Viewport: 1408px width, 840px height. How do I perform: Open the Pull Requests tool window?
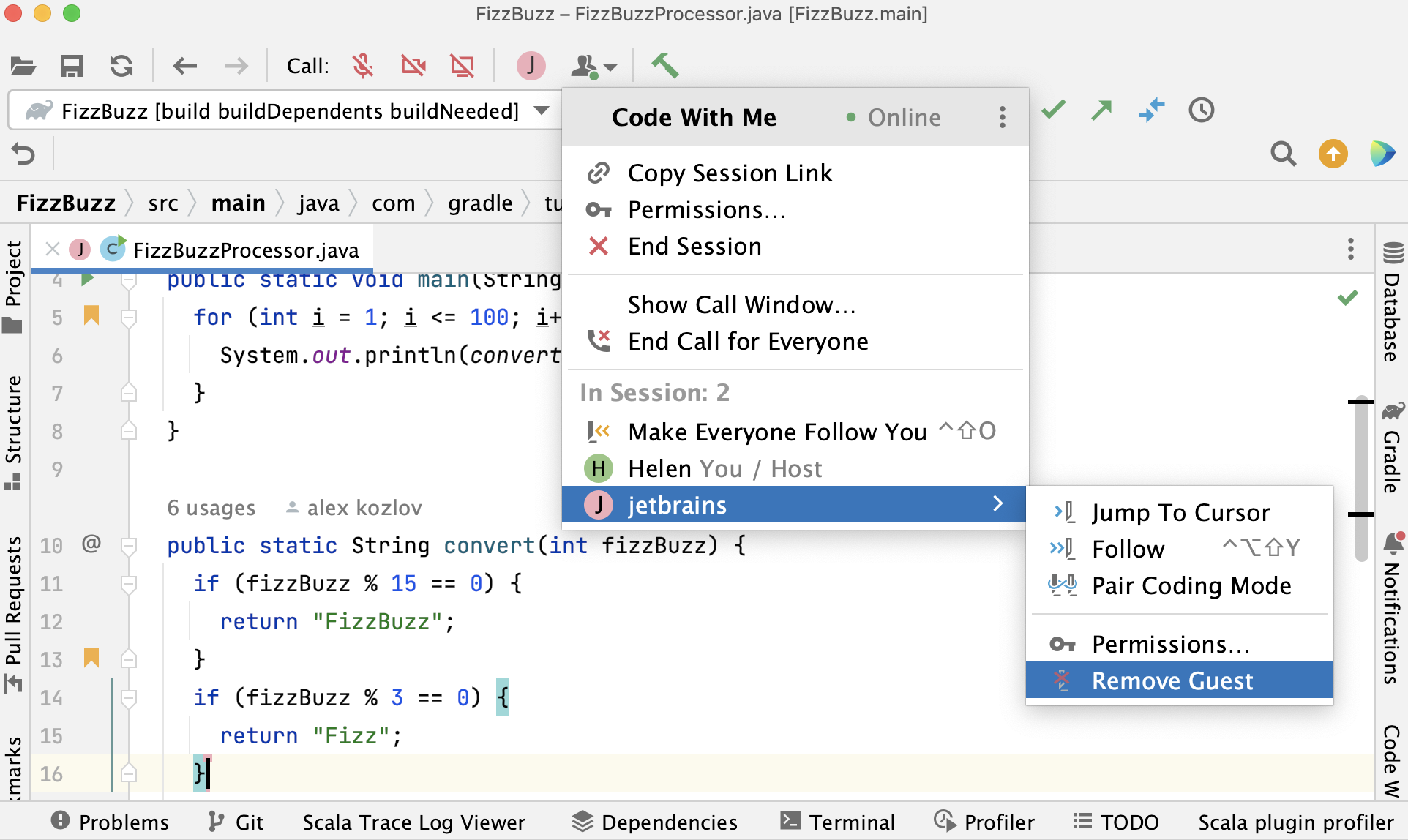(x=13, y=613)
